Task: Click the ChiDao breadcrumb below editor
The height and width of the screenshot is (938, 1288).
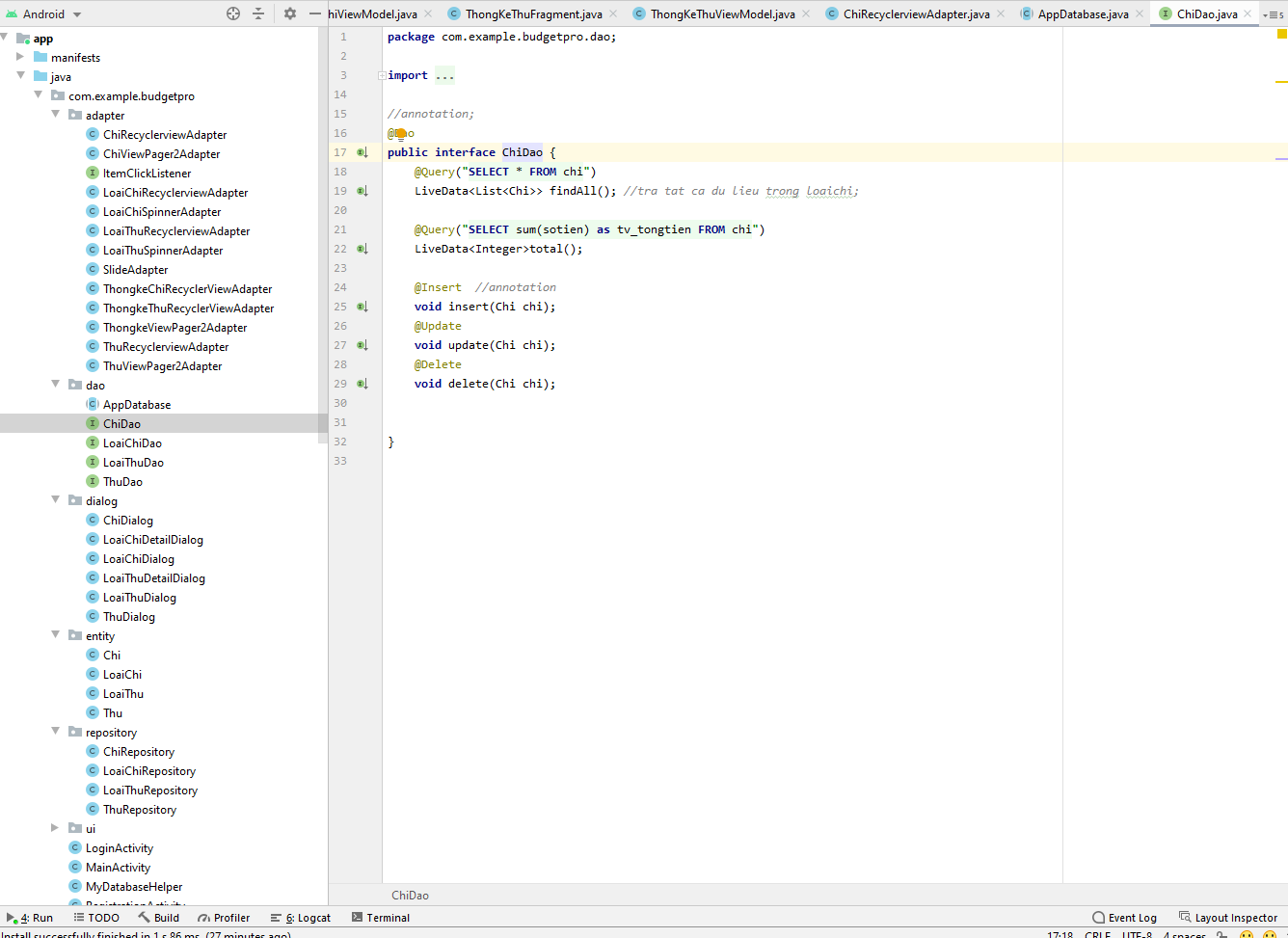Action: [410, 895]
